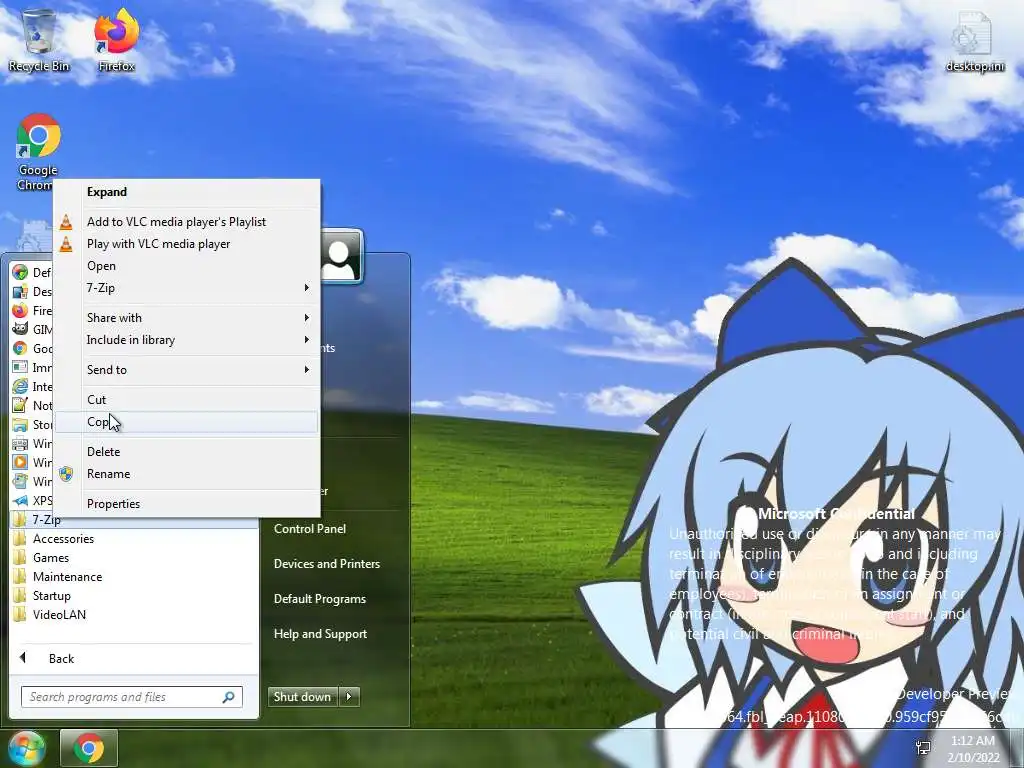The width and height of the screenshot is (1024, 768).
Task: Open Chrome from the taskbar
Action: pos(89,748)
